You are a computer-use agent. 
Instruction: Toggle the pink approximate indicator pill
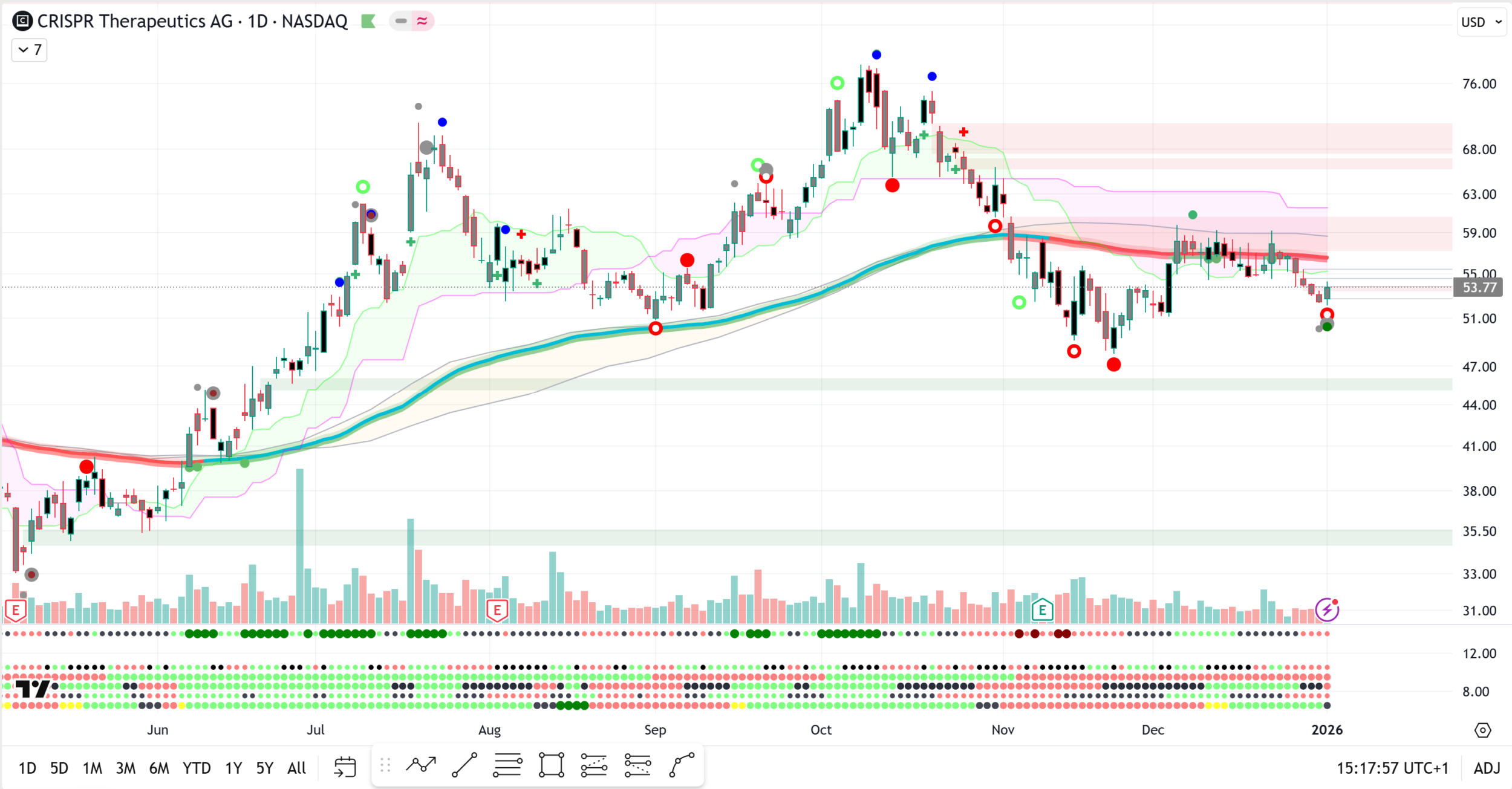422,21
